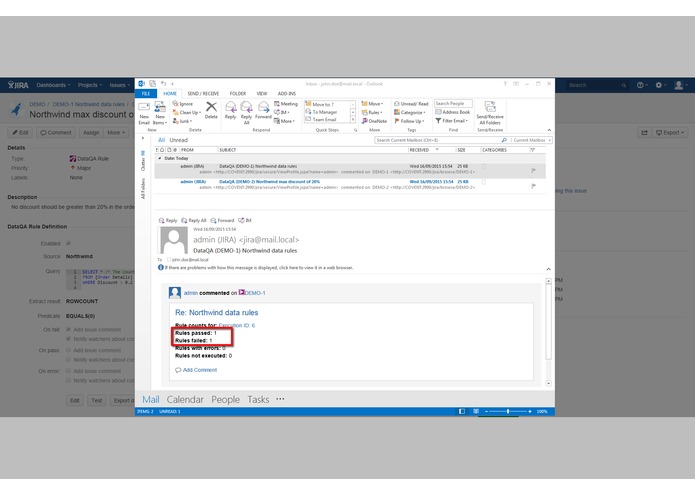Viewport: 695px width, 494px height.
Task: Reply with Meeting from ribbon
Action: click(x=286, y=104)
